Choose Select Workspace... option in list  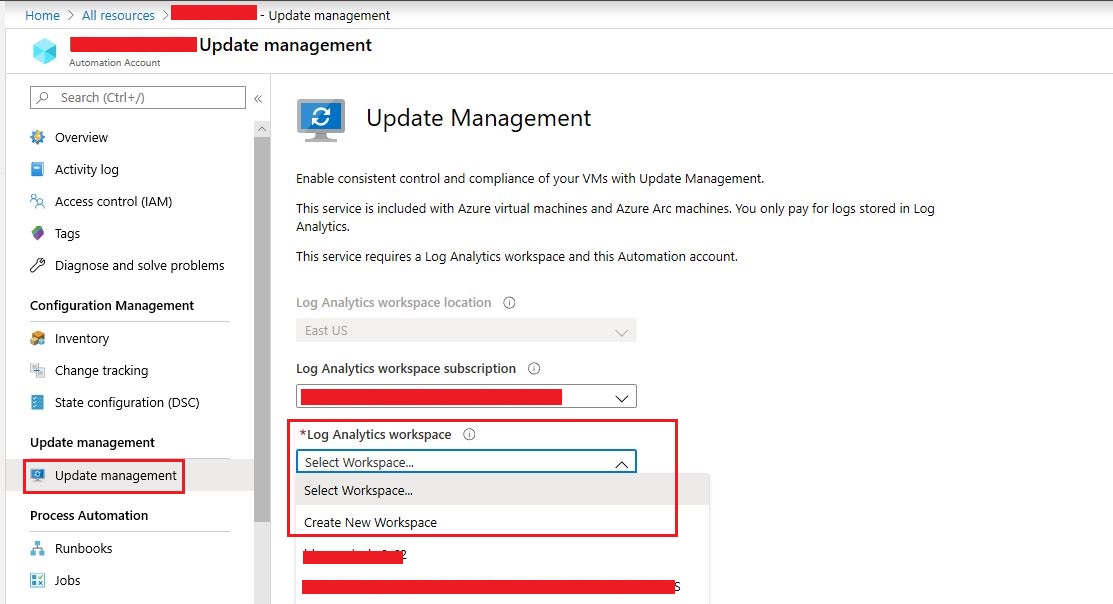click(503, 490)
